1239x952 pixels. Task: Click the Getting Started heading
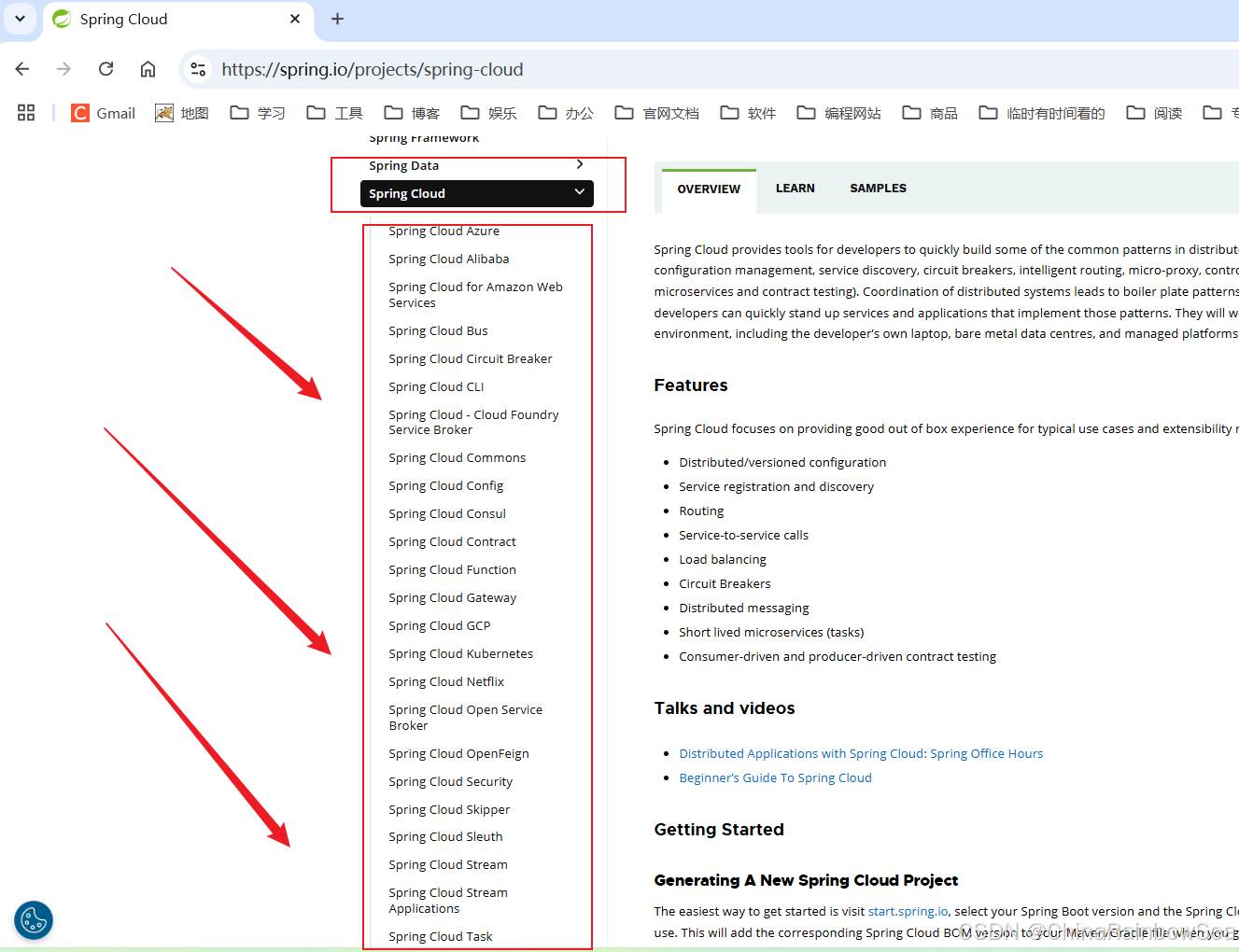[719, 830]
